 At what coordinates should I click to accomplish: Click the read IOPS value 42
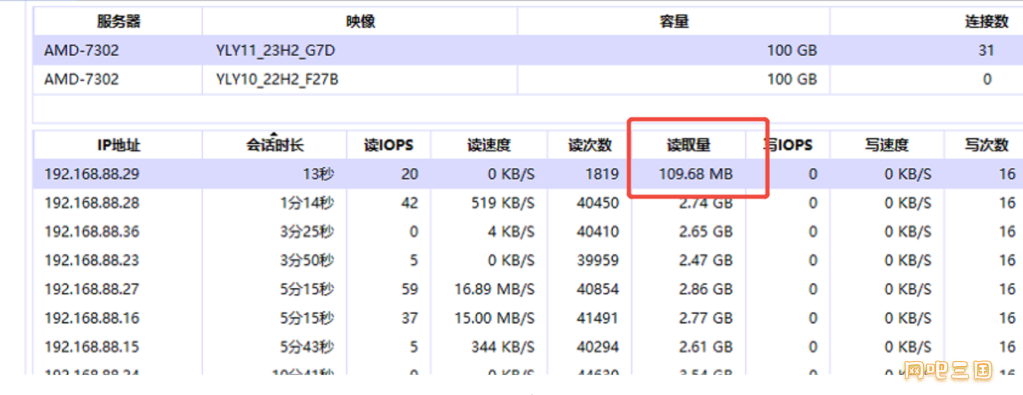(x=410, y=203)
